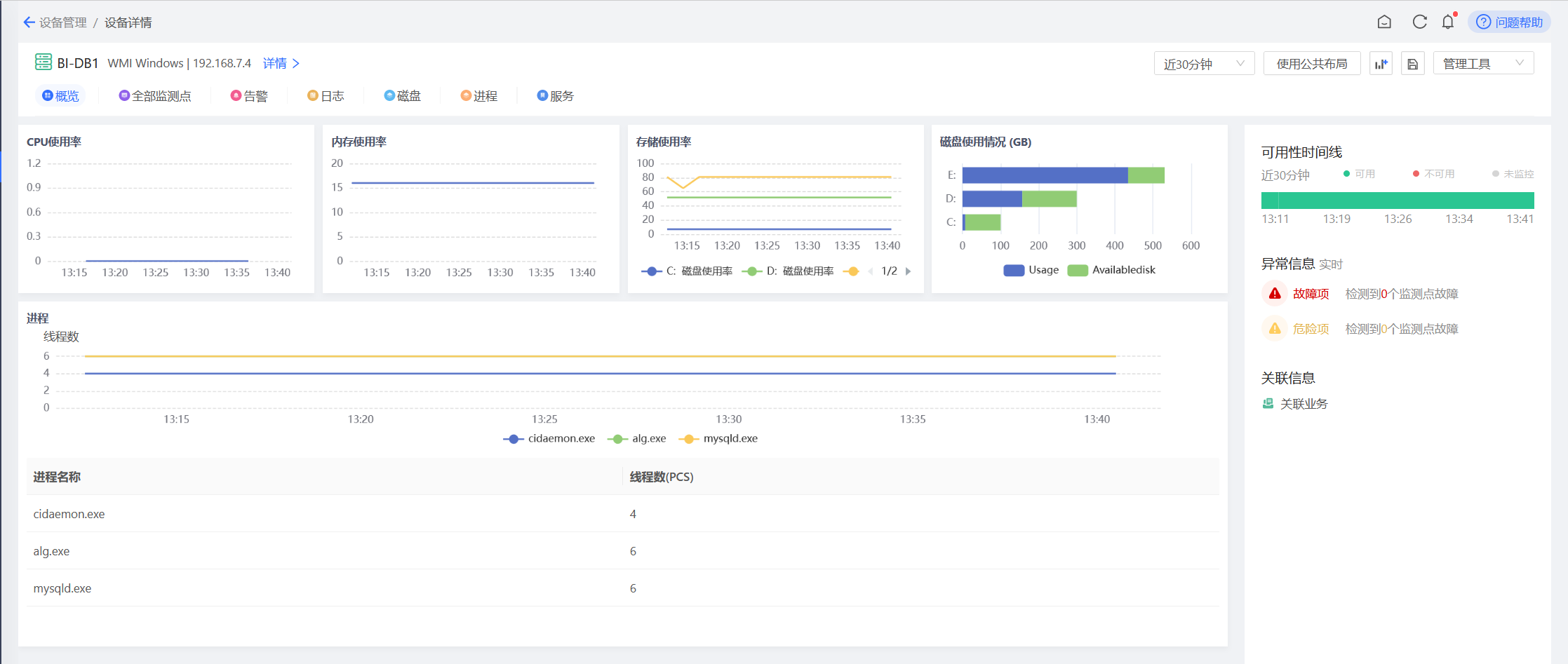Click the mysqld.exe table row
The width and height of the screenshot is (1568, 664).
tap(622, 588)
